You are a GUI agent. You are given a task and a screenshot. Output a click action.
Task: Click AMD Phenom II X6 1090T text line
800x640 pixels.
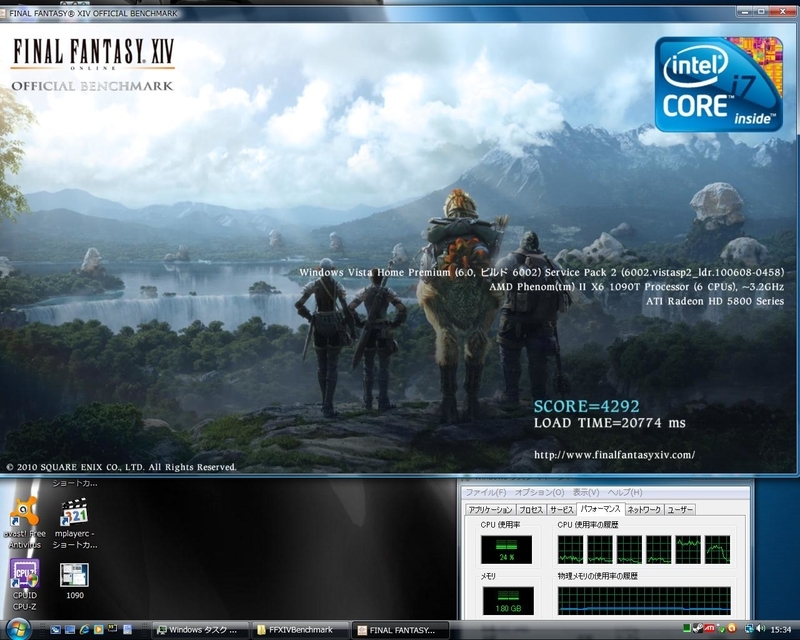coord(636,287)
